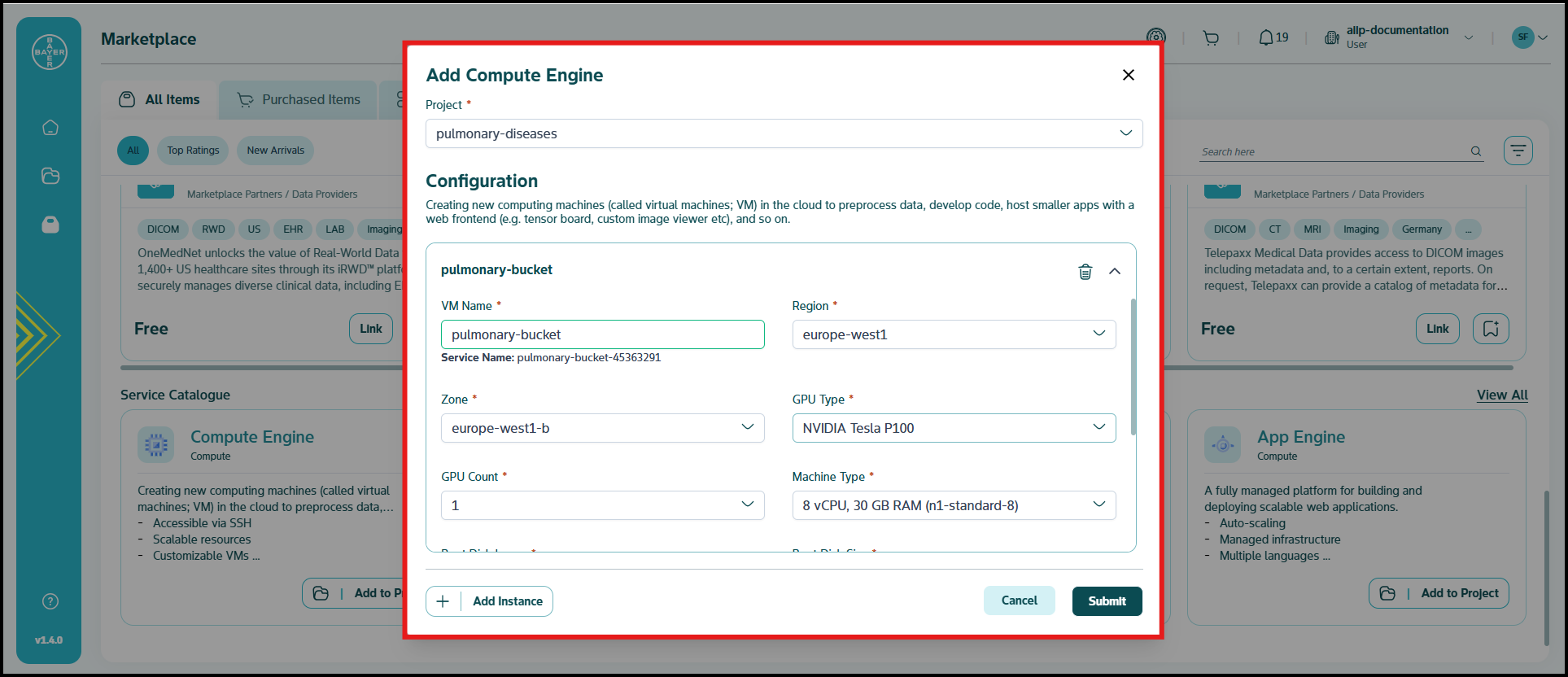Click the VM Name input field
Image resolution: width=1568 pixels, height=677 pixels.
tap(602, 334)
